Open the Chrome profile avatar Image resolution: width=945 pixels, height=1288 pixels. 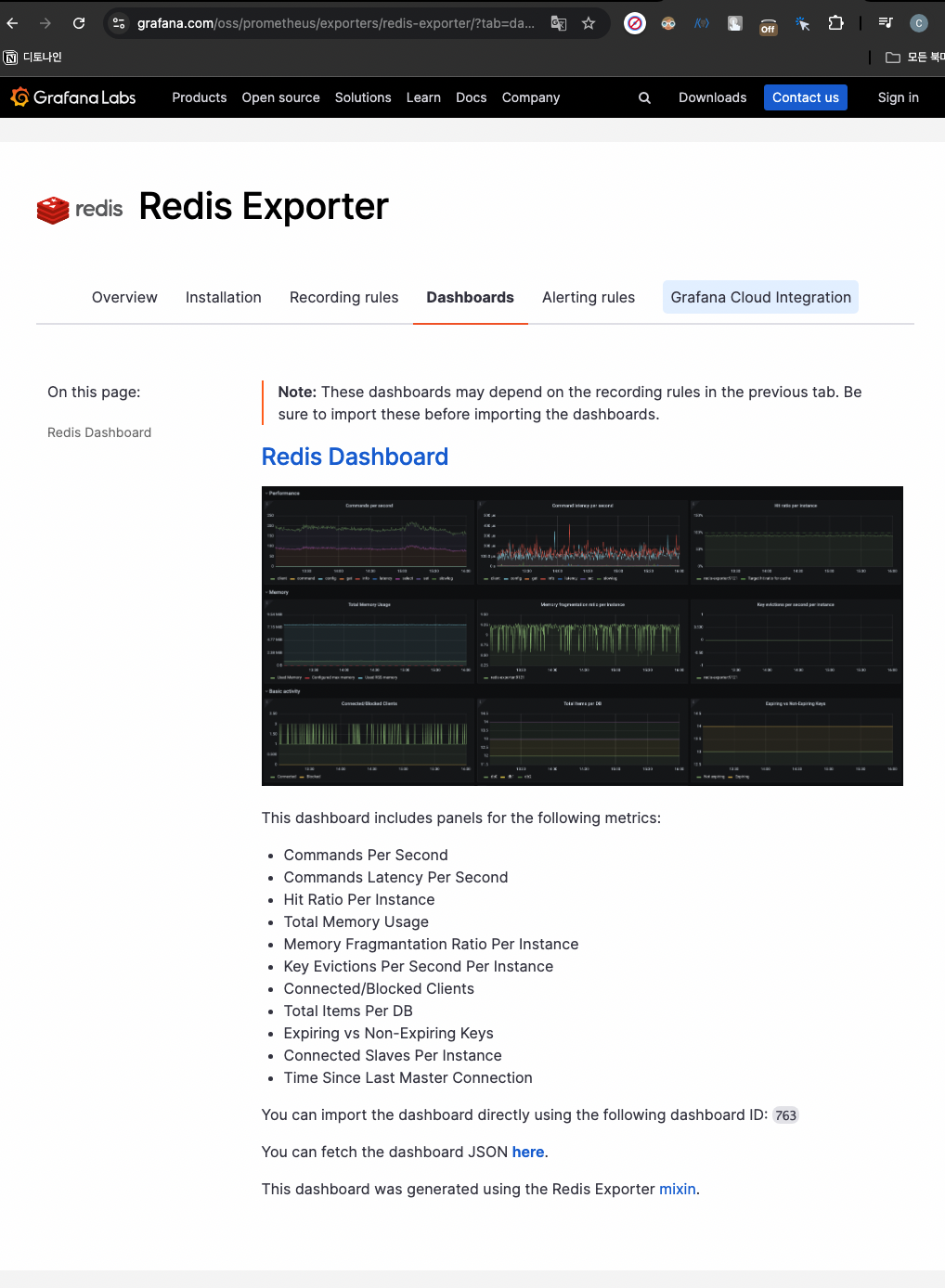point(919,23)
